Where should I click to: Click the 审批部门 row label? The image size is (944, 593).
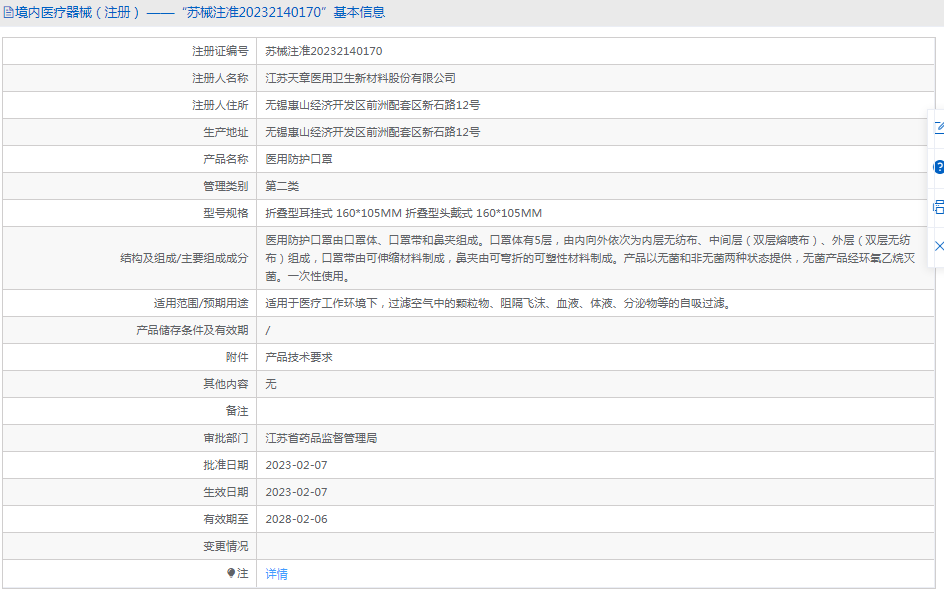(x=225, y=438)
